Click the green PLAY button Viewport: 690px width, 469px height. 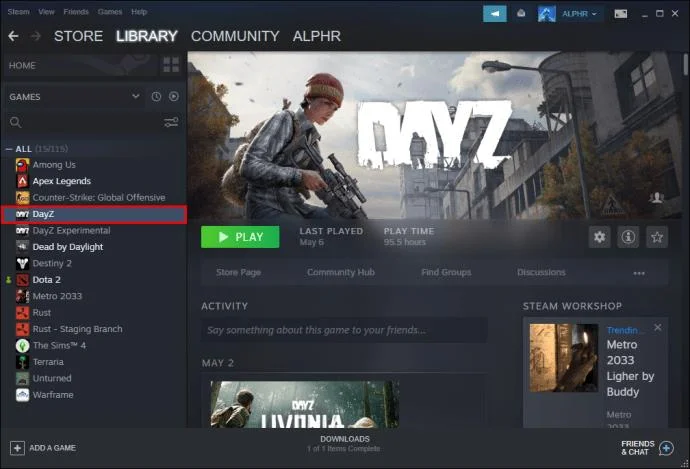tap(240, 237)
